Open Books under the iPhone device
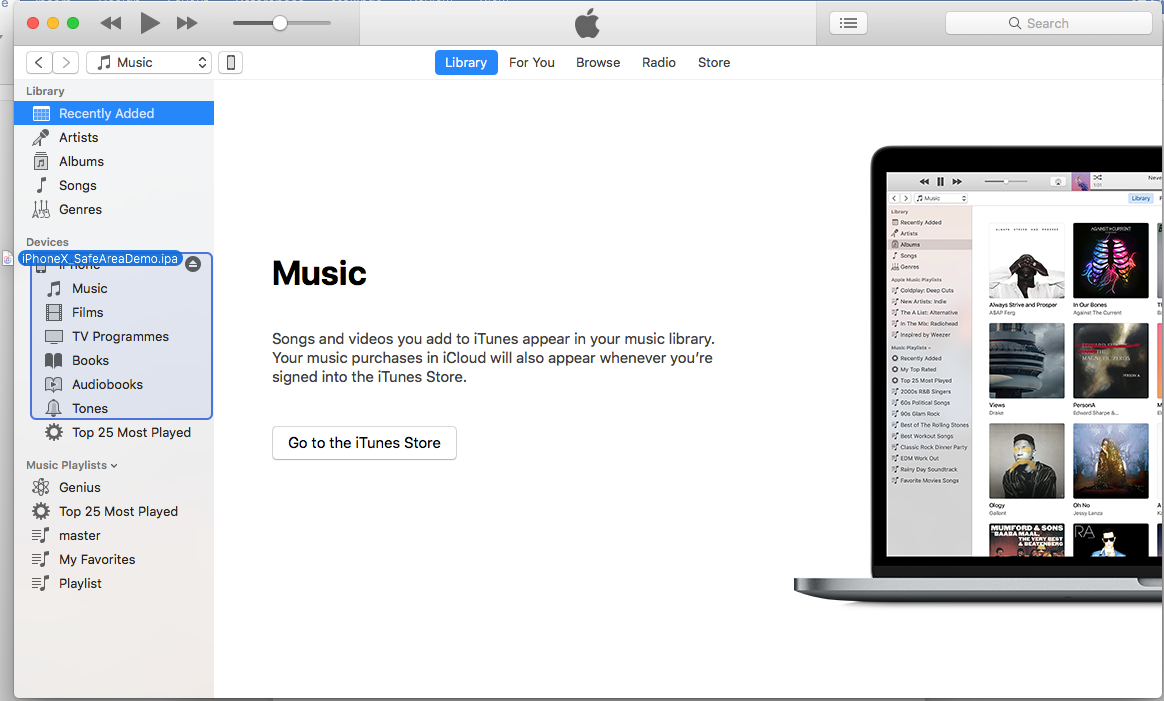 (121, 360)
